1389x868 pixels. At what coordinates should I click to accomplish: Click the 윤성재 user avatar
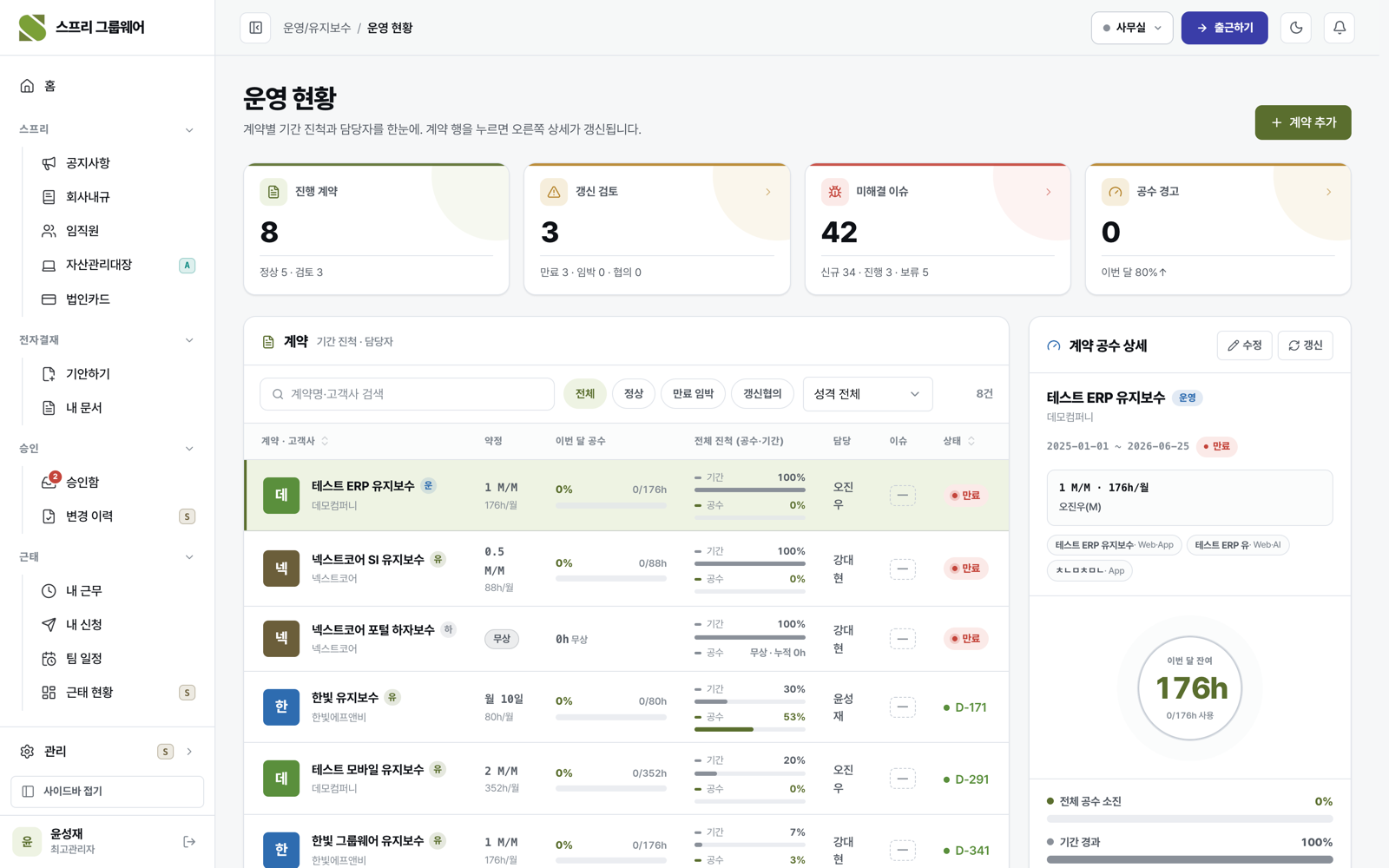27,842
